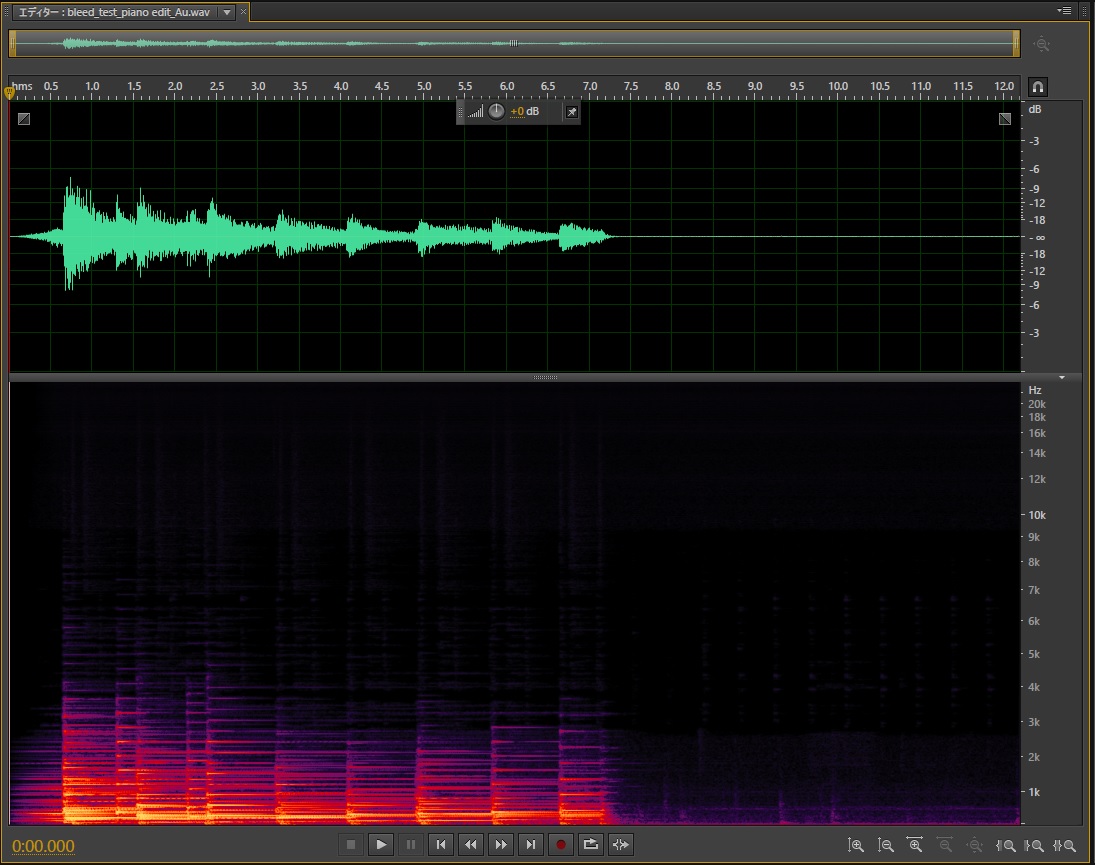Click the Skip Selection button

click(x=621, y=845)
